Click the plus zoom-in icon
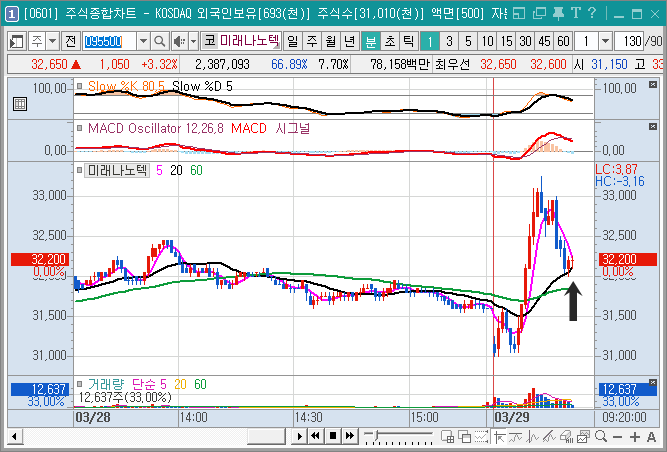The width and height of the screenshot is (667, 452). [x=635, y=437]
